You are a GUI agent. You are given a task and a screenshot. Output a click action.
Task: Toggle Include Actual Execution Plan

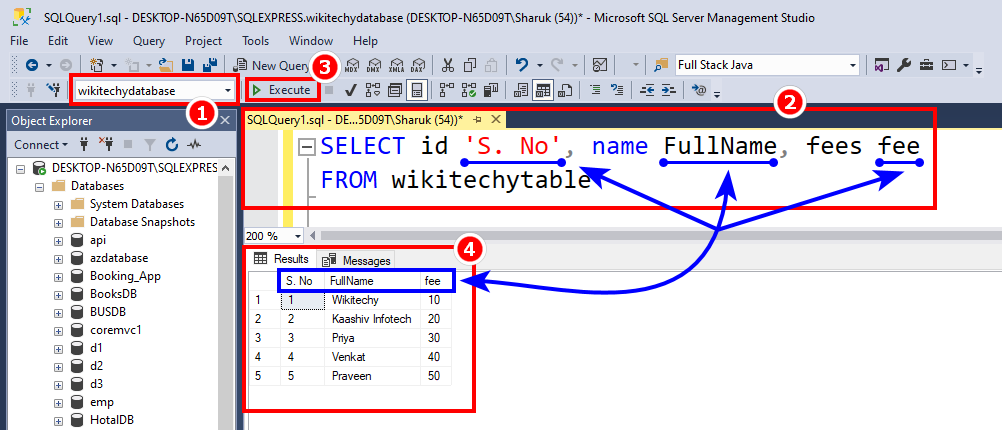pos(444,90)
